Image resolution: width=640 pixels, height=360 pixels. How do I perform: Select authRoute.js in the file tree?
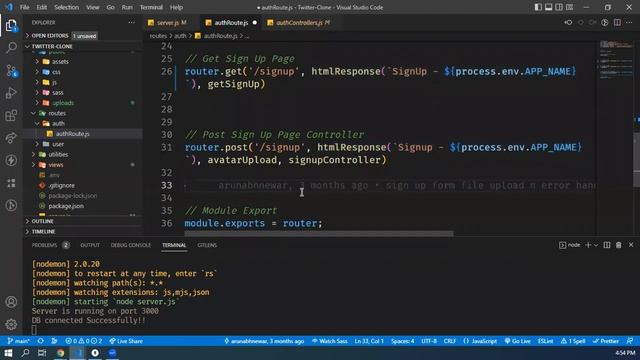point(73,133)
